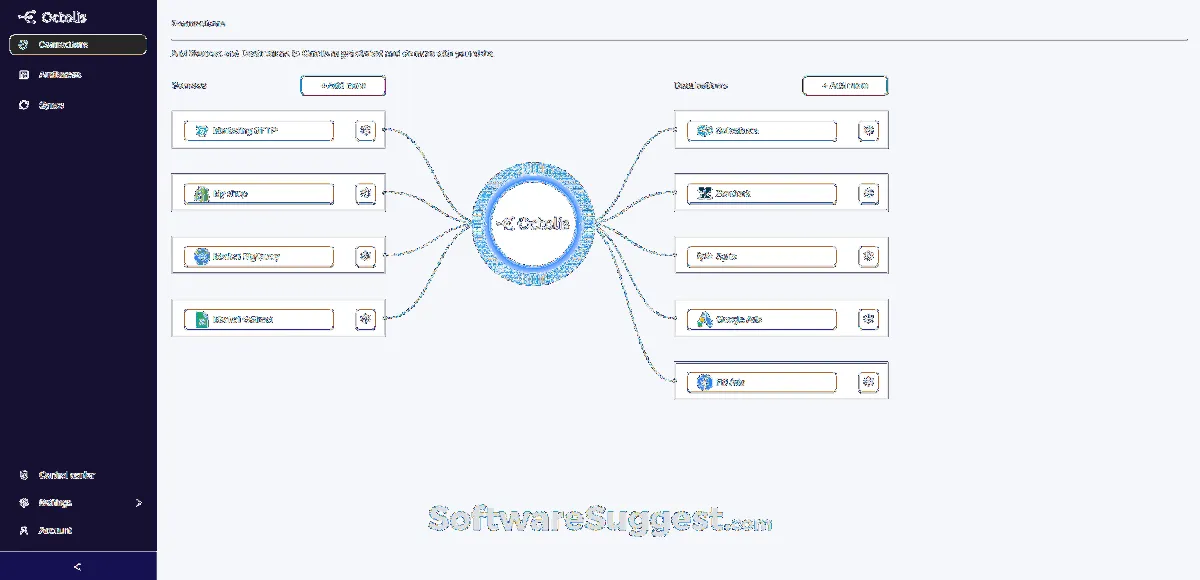
Task: Click the Octolis logo in sidebar header
Action: pyautogui.click(x=52, y=17)
